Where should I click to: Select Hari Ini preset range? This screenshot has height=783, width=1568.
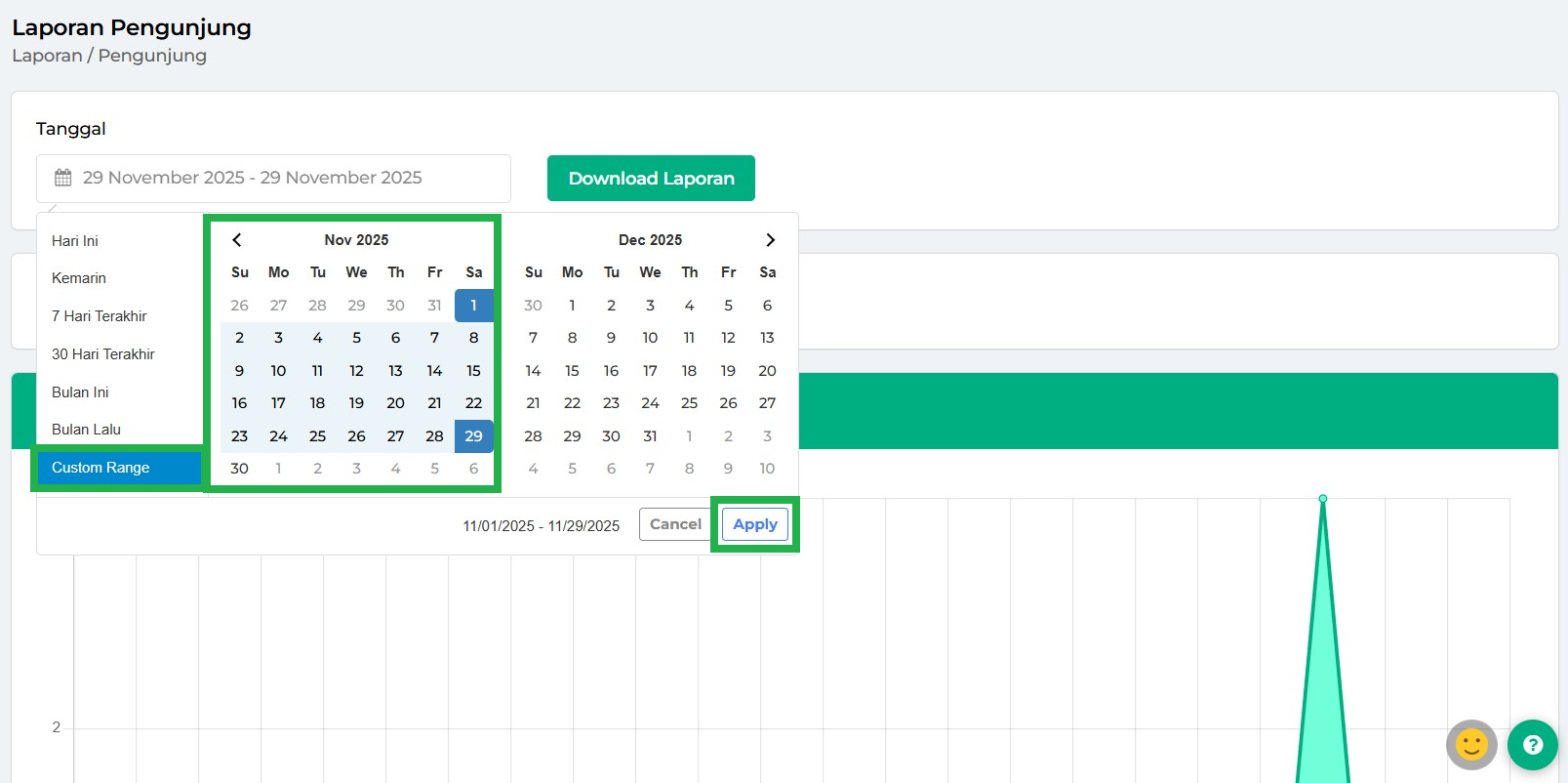click(x=75, y=241)
